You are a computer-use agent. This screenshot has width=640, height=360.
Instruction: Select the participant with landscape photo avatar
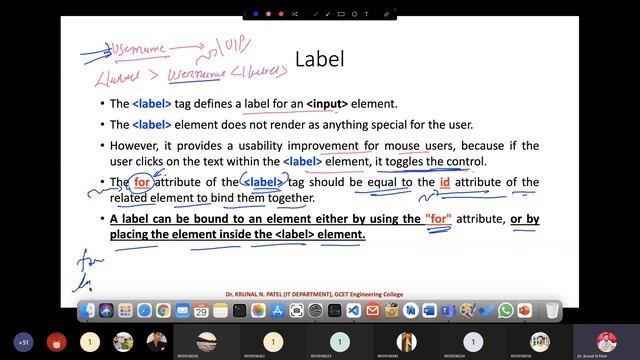[207, 342]
